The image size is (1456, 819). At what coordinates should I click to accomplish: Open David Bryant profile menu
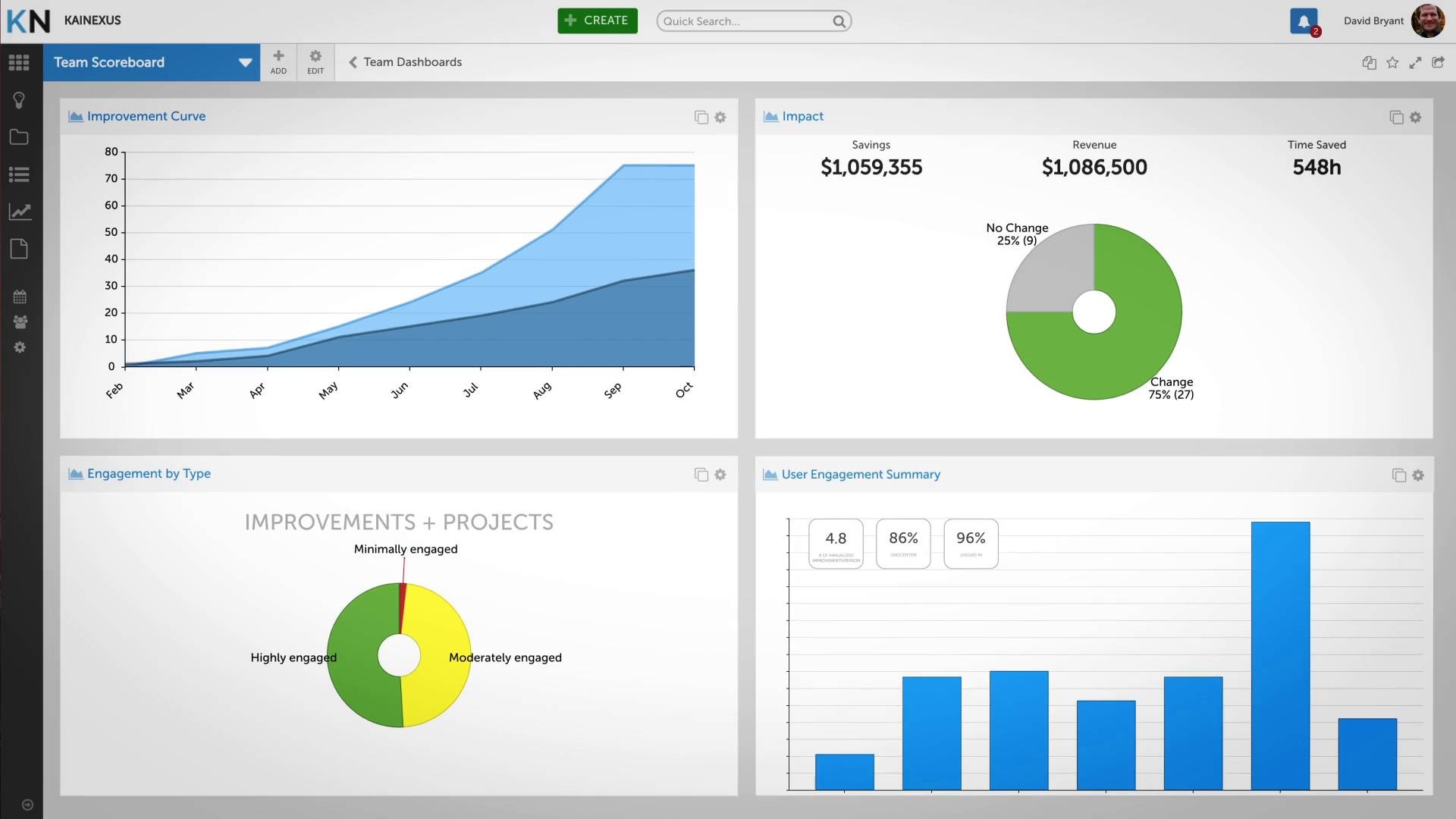1373,20
